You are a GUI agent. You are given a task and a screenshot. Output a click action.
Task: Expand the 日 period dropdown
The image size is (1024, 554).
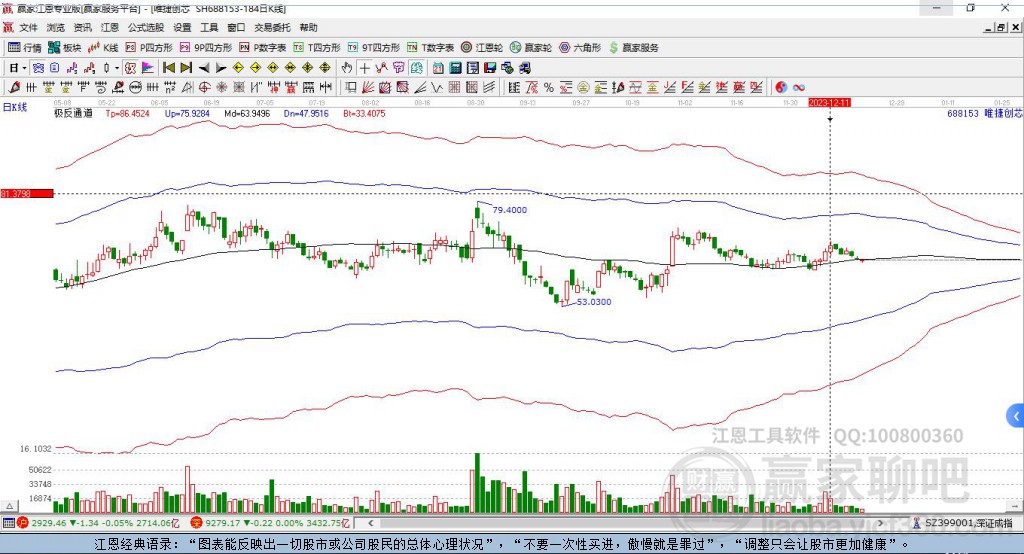[x=24, y=68]
